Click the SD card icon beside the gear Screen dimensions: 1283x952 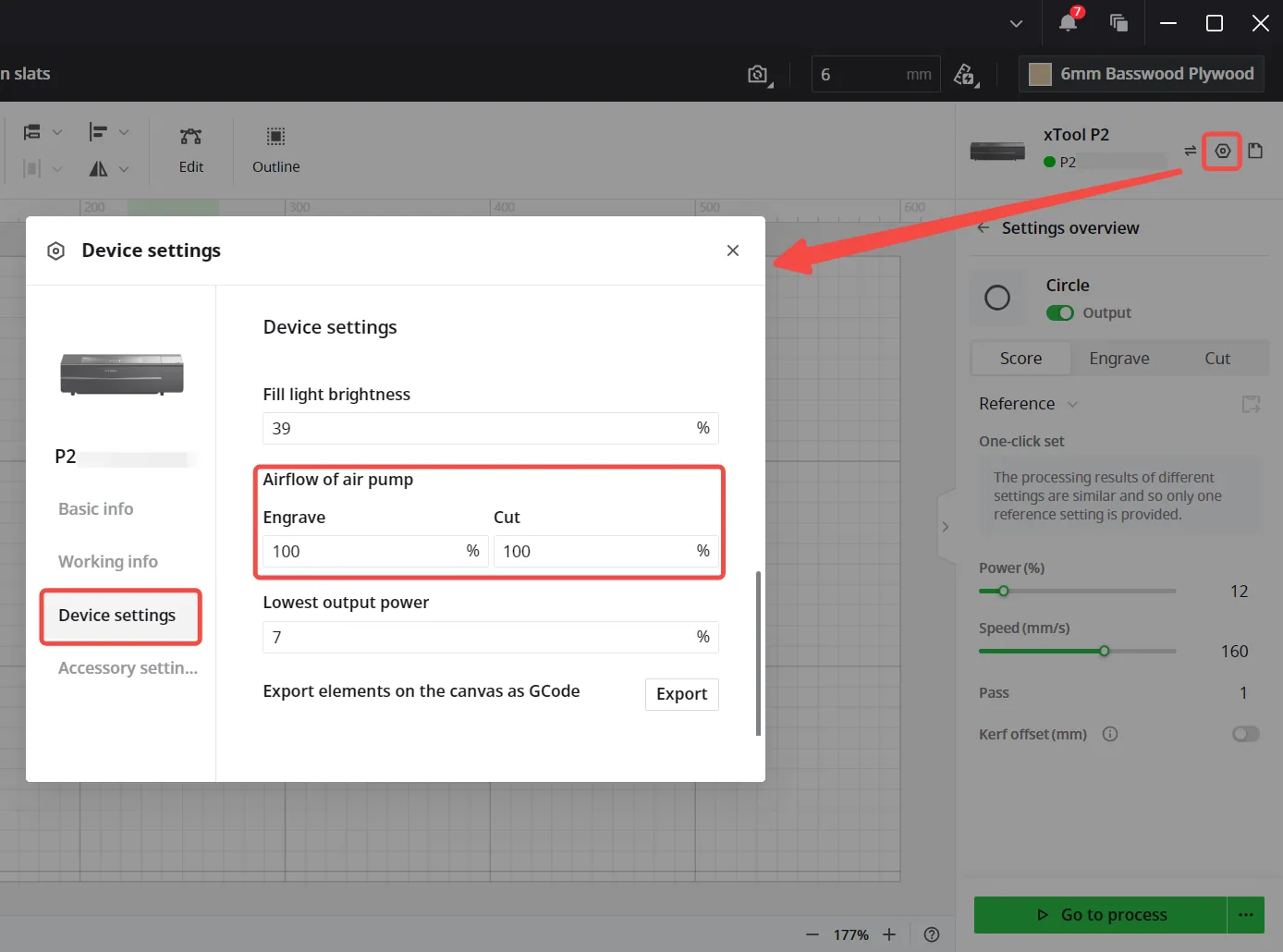click(1255, 151)
